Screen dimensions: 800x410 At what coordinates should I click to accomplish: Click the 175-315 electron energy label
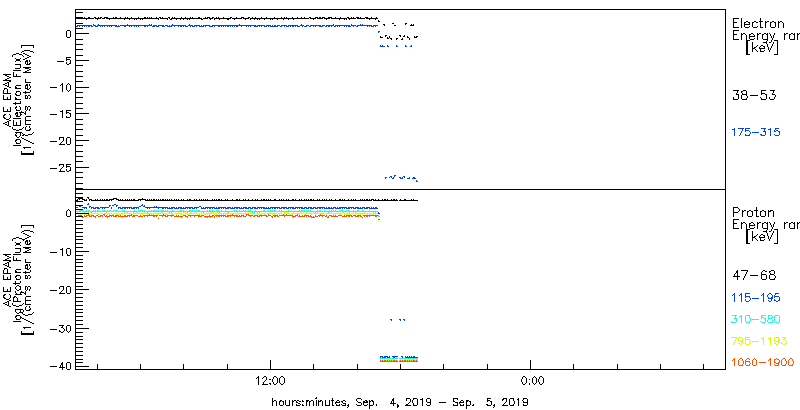[x=756, y=133]
